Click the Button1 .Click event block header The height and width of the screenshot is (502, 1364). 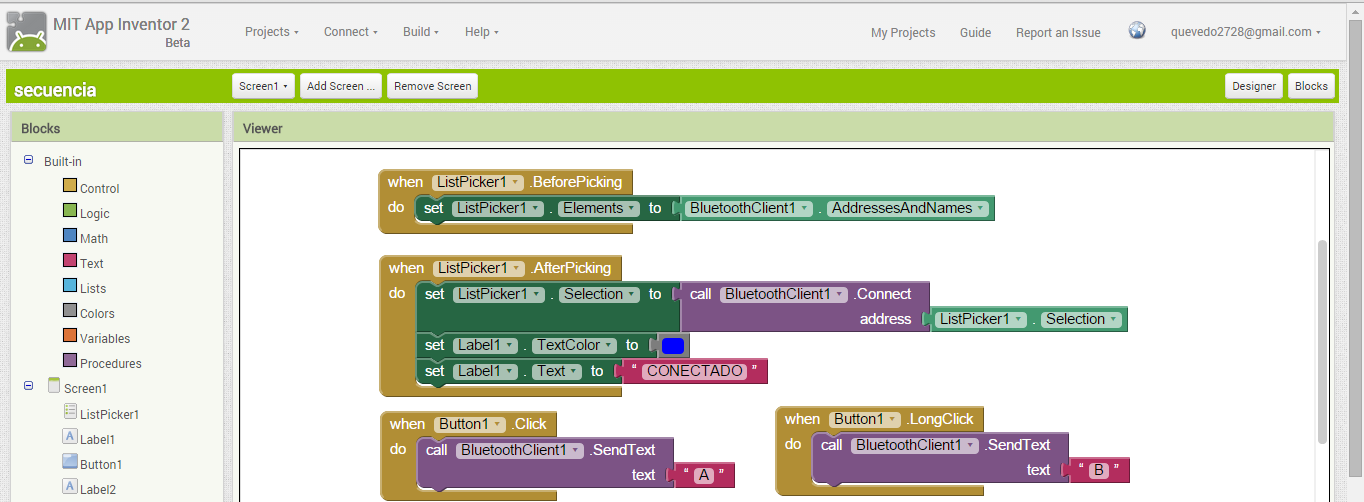pos(468,424)
